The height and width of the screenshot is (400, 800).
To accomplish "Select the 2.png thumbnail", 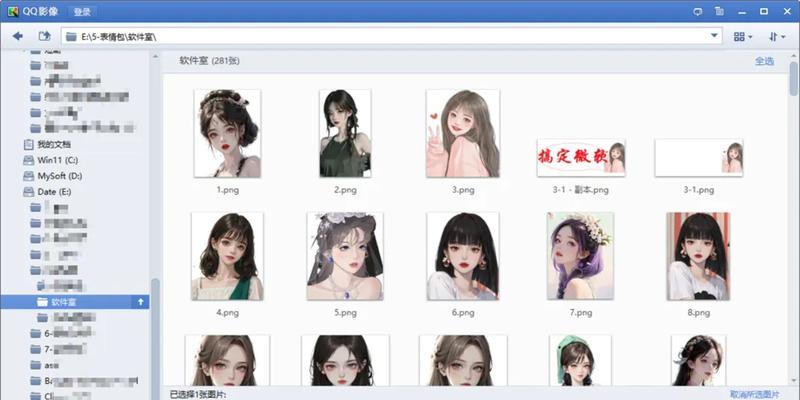I will pyautogui.click(x=345, y=134).
